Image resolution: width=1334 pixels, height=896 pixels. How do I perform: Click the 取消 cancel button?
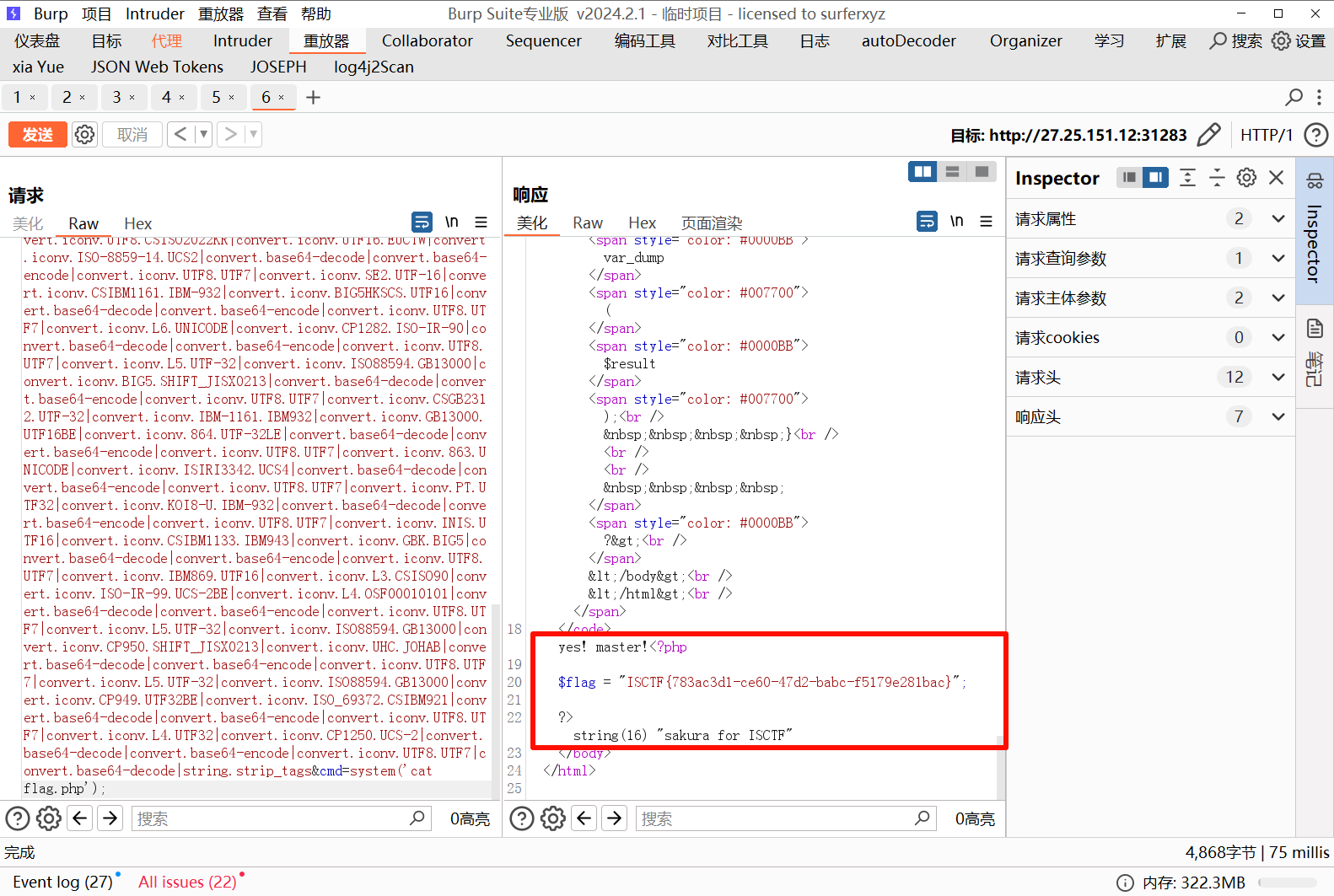point(132,135)
